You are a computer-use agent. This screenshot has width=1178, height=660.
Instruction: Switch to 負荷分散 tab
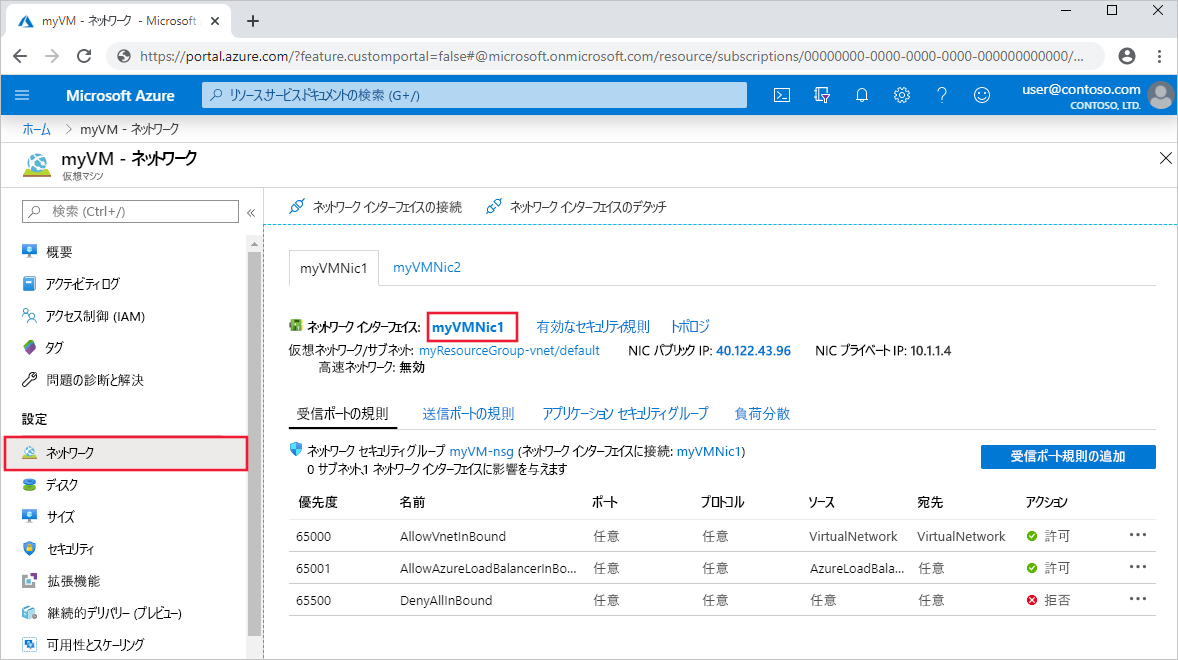click(x=762, y=414)
